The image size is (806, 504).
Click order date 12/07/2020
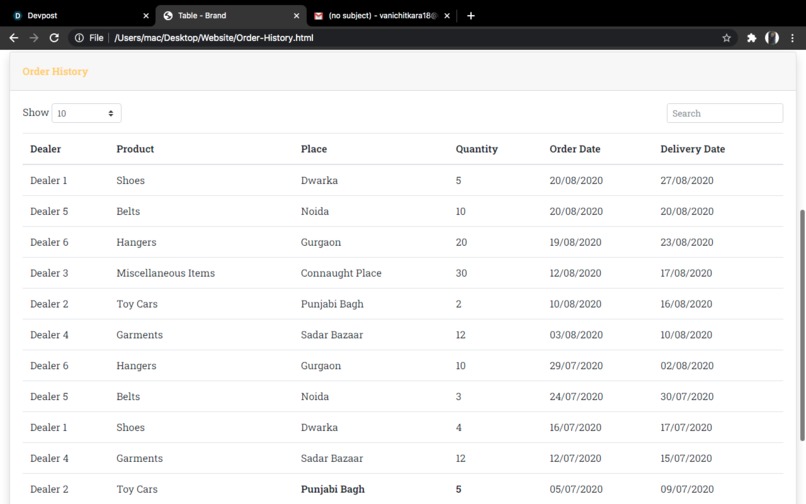576,458
